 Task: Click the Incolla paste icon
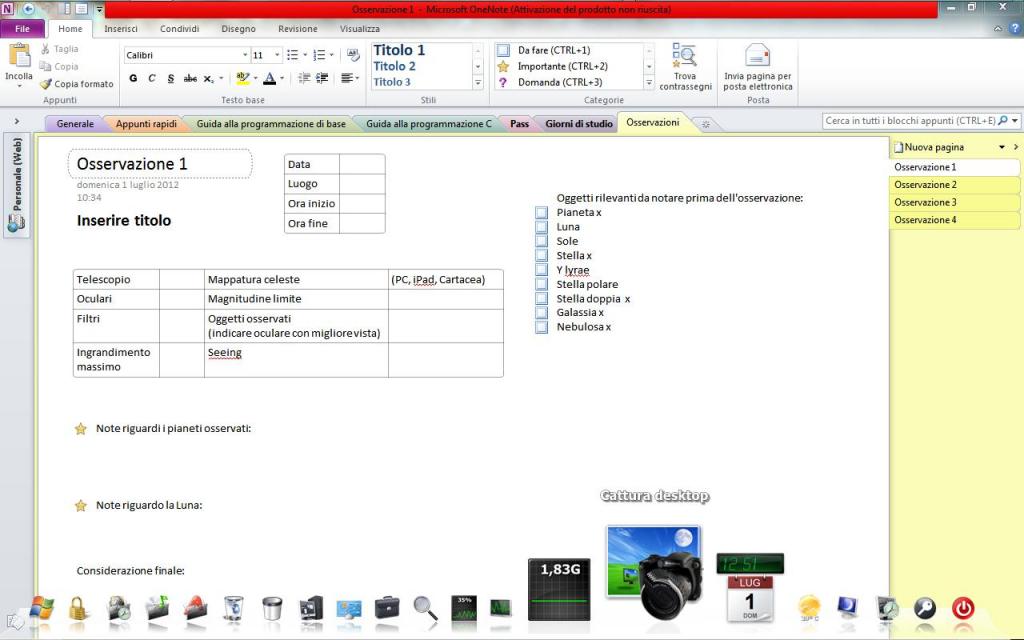point(19,56)
